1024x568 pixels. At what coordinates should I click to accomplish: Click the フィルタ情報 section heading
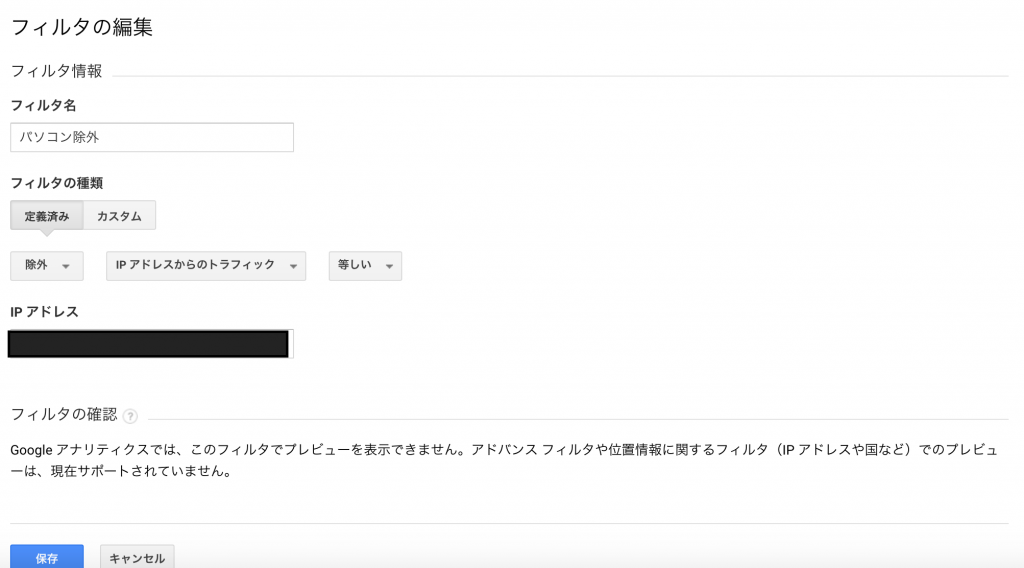(x=56, y=71)
